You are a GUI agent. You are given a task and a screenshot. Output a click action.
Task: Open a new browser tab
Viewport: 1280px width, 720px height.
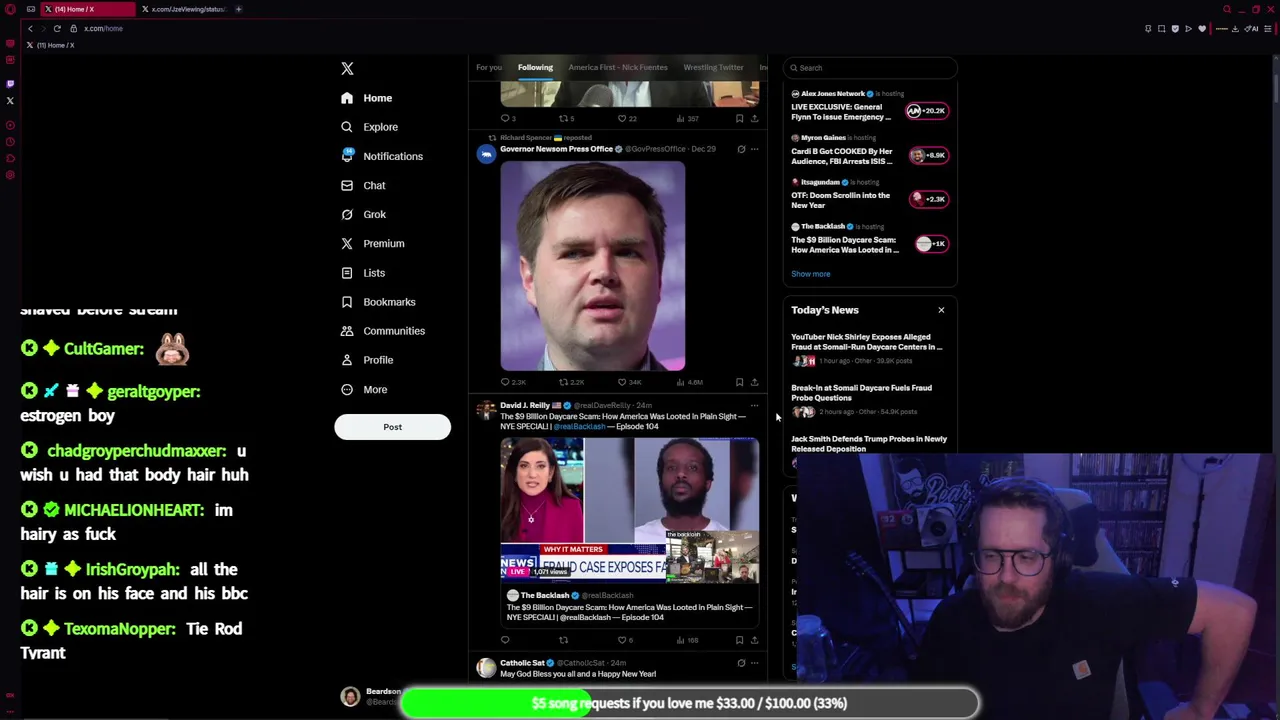coord(238,9)
